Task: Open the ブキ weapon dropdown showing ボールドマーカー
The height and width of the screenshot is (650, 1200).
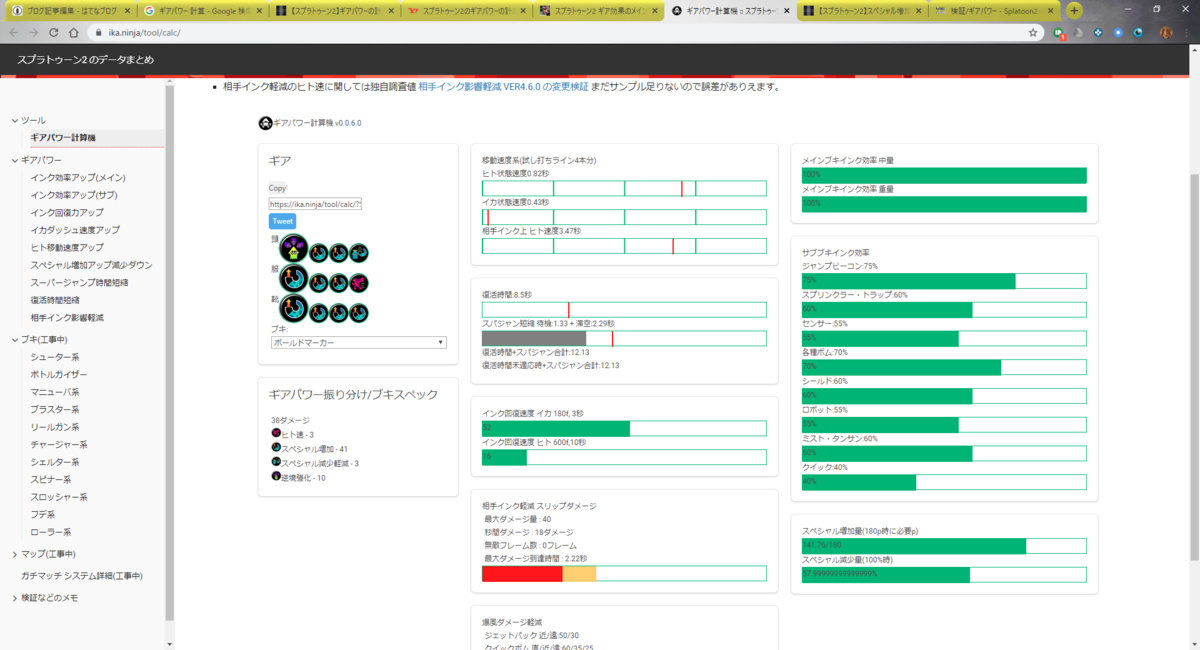Action: (x=358, y=342)
